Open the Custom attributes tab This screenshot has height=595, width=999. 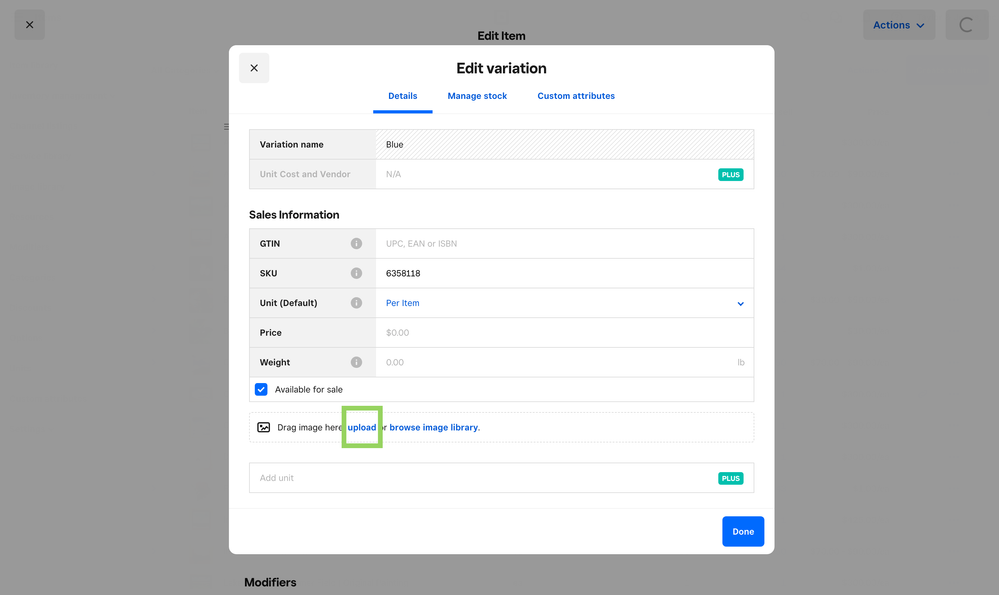[x=576, y=96]
